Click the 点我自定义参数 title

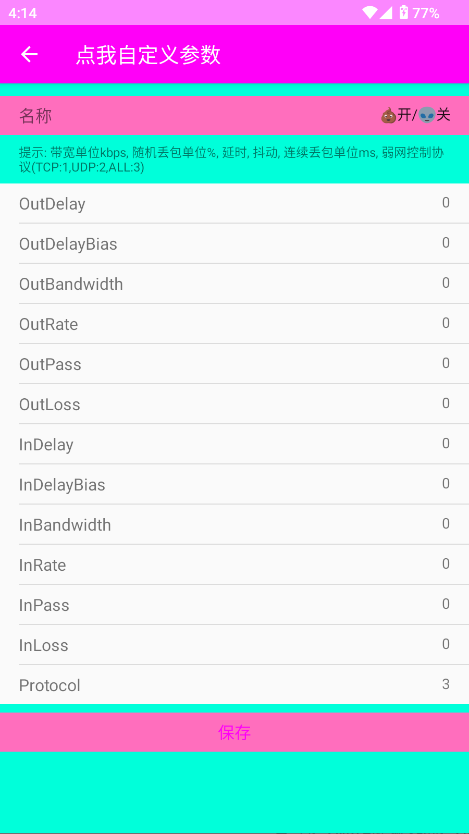[x=148, y=55]
